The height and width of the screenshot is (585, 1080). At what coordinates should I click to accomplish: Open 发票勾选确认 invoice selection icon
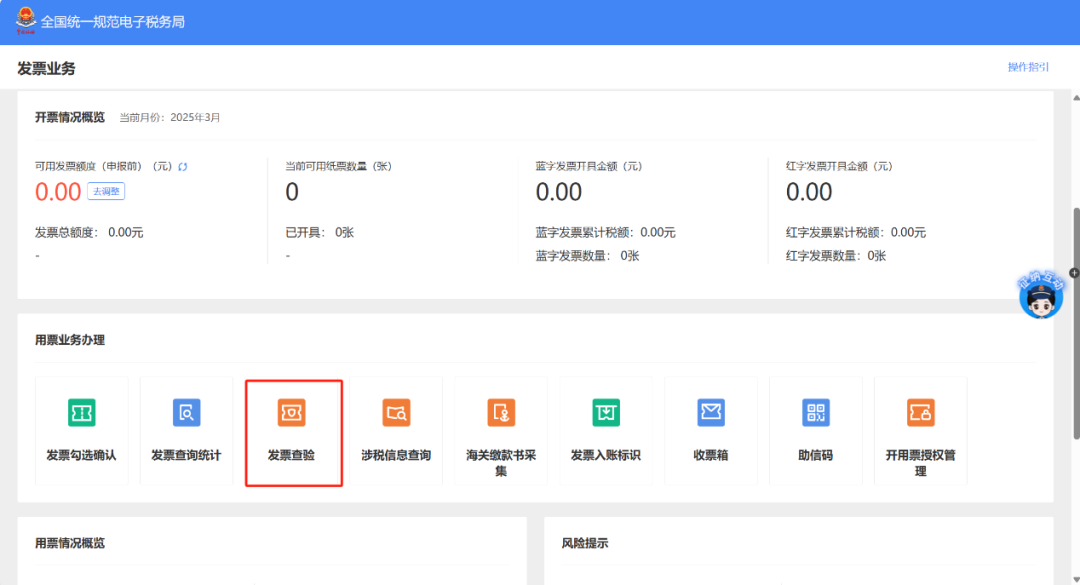coord(81,413)
